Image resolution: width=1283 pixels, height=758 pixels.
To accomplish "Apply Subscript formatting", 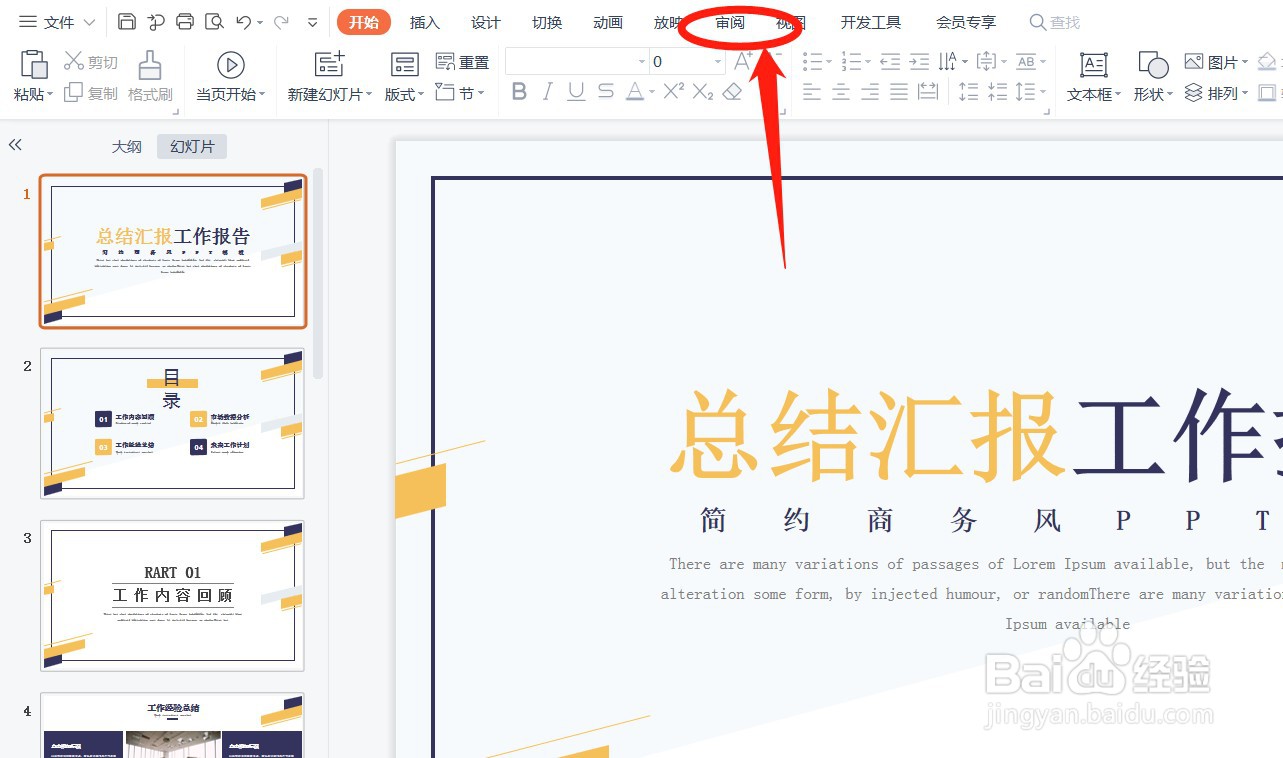I will click(x=703, y=92).
